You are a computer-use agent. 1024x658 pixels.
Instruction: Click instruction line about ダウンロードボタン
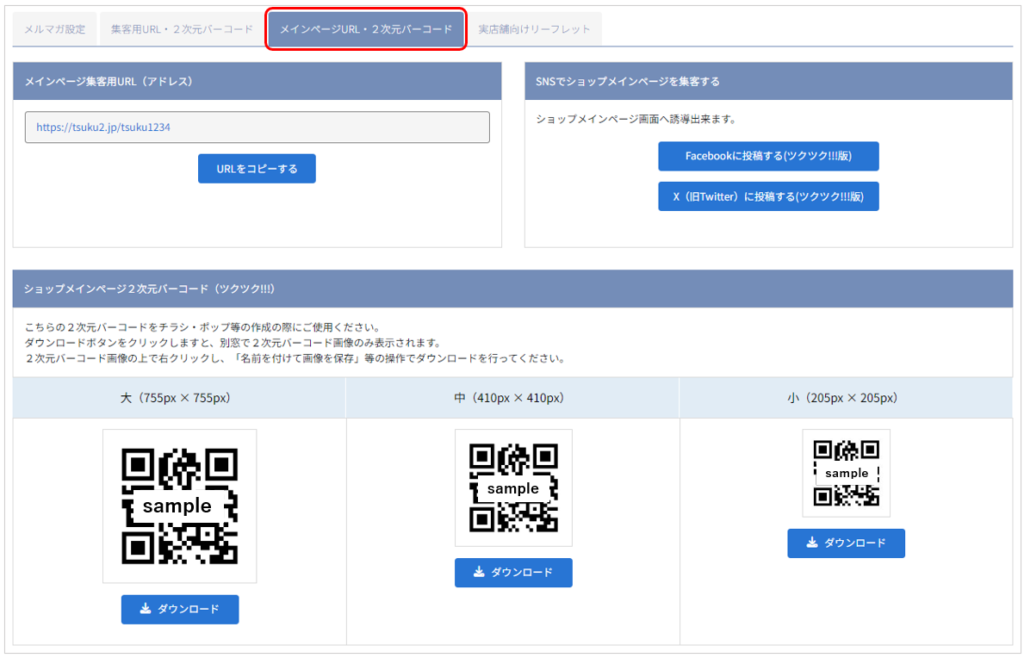(x=233, y=343)
